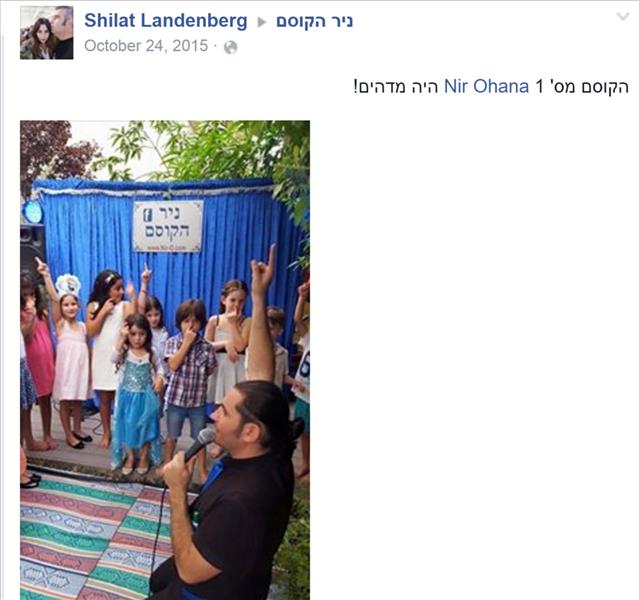Click the globe public privacy icon

tap(231, 47)
